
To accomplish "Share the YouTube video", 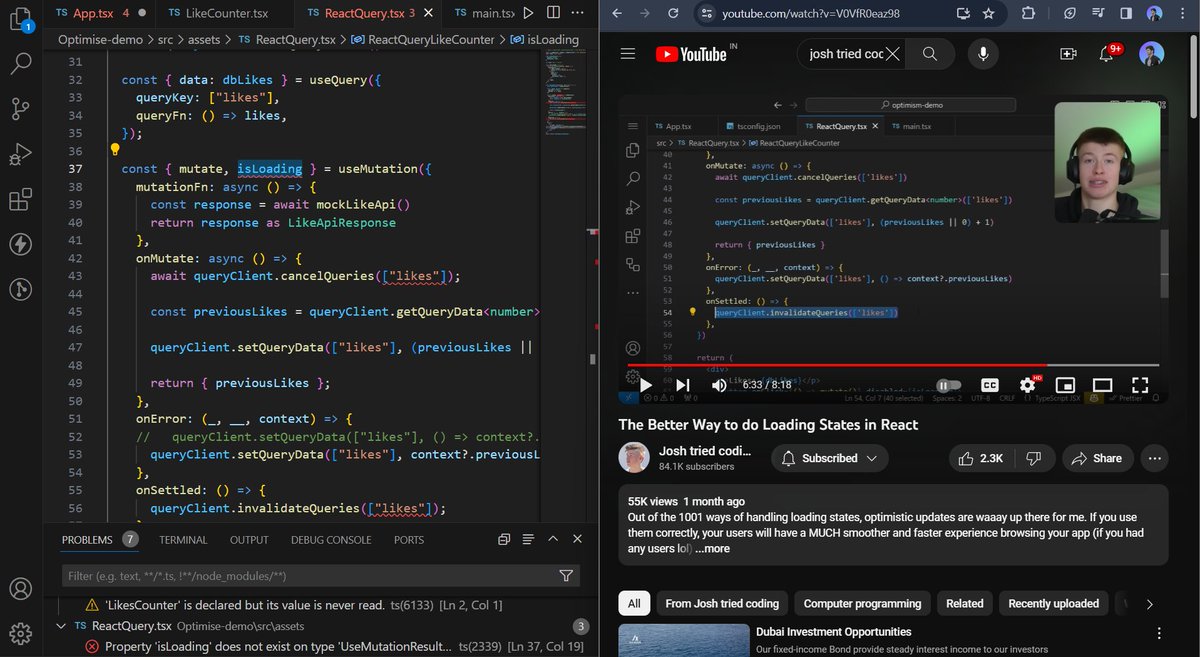I will pyautogui.click(x=1097, y=458).
